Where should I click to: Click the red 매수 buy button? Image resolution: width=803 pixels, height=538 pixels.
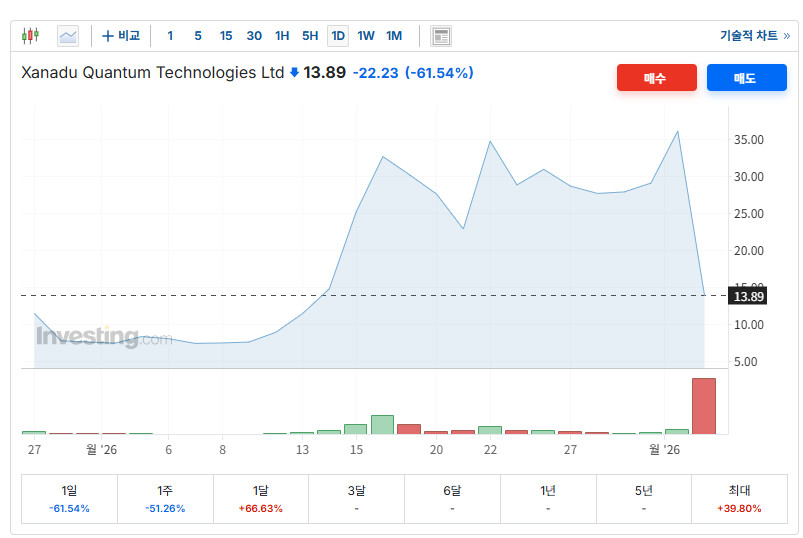click(x=657, y=78)
